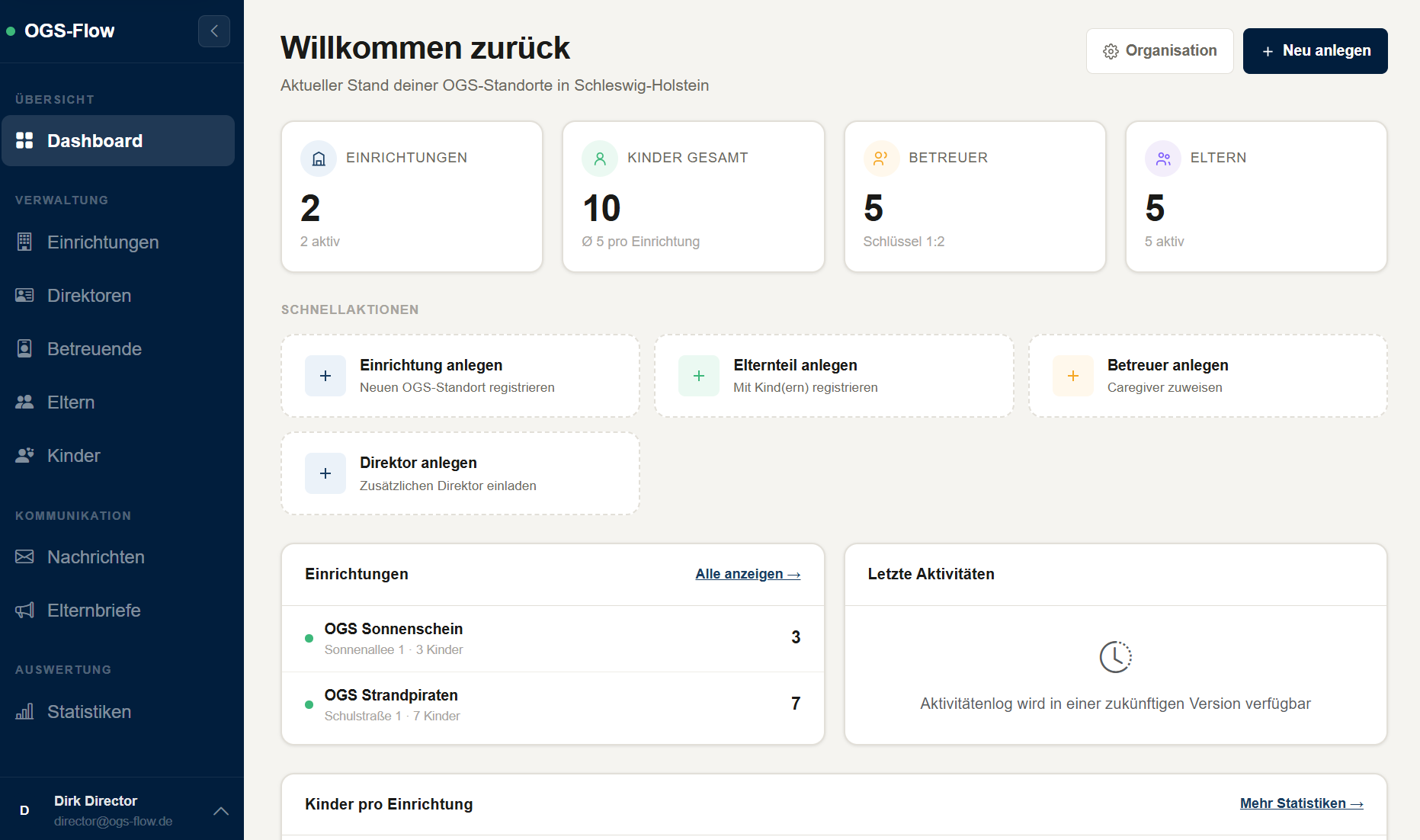This screenshot has width=1420, height=840.
Task: Click the blue plus icon for Einrichtung anlegen
Action: pyautogui.click(x=325, y=376)
